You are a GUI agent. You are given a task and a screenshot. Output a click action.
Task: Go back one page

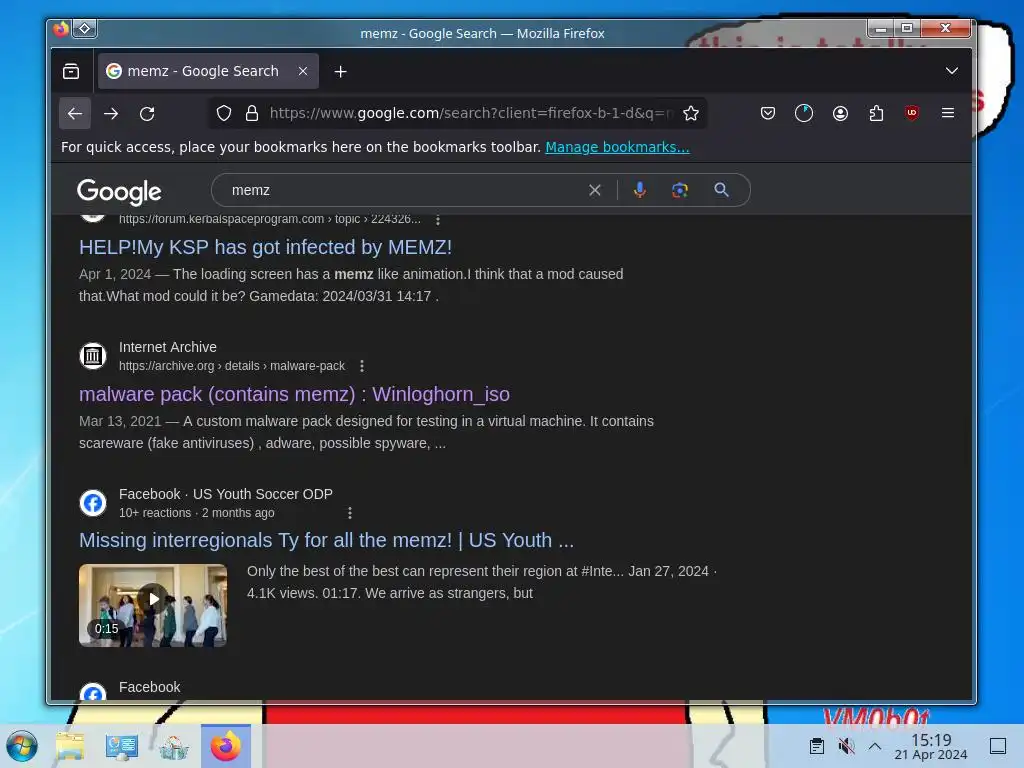[75, 114]
